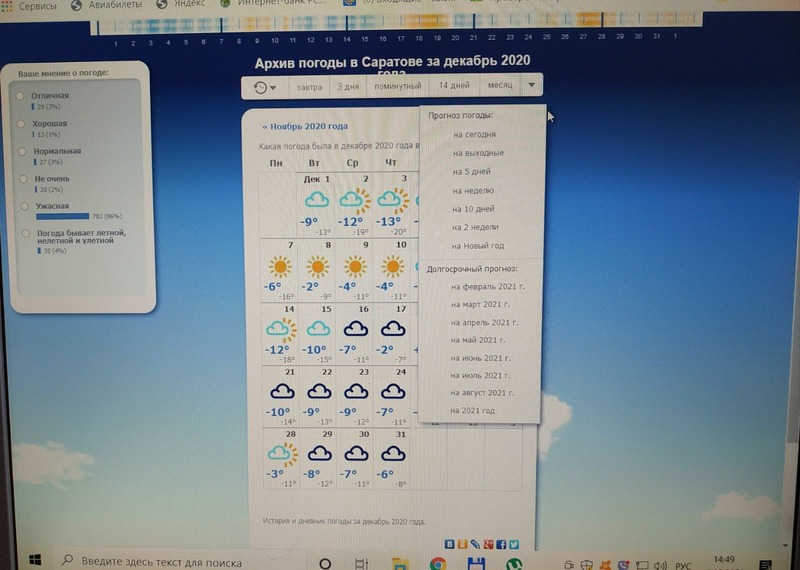Click the December 16 overcast weather icon
This screenshot has height=570, width=800.
pyautogui.click(x=356, y=328)
